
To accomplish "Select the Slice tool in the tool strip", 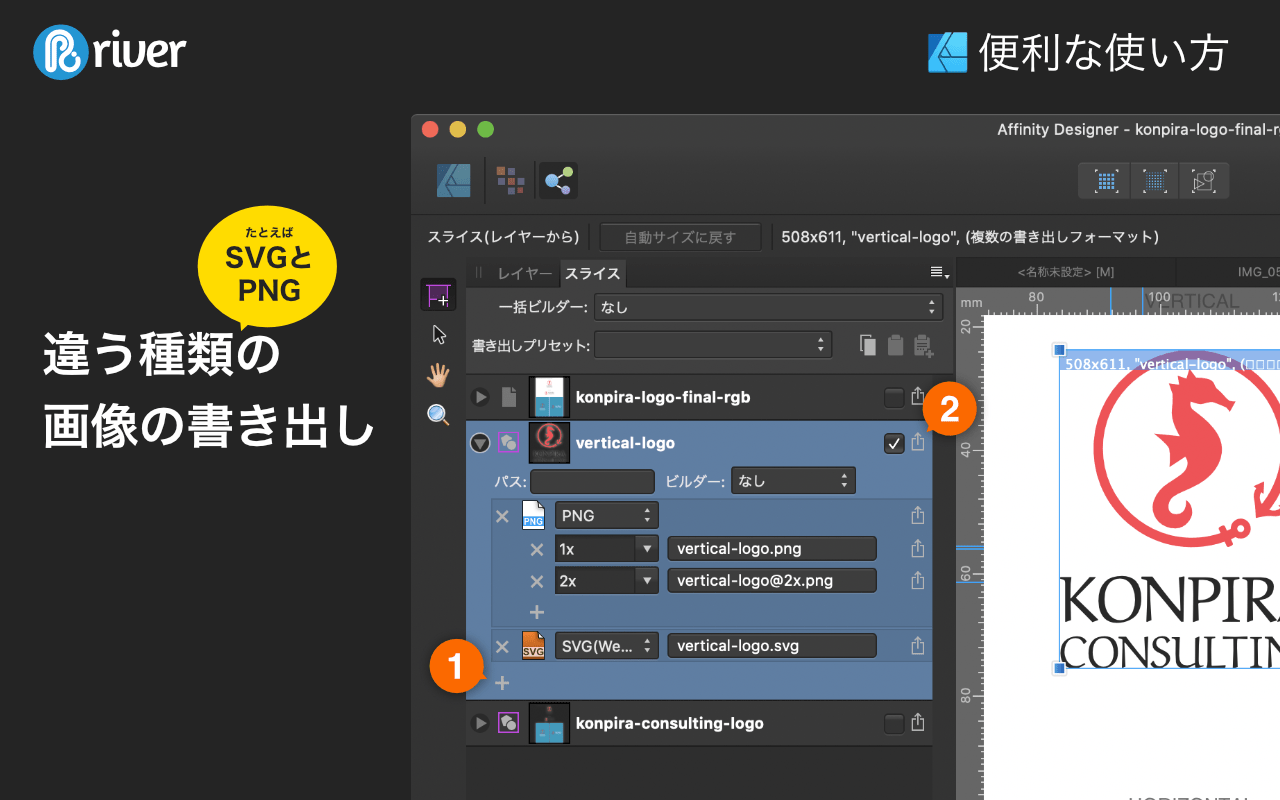I will (x=438, y=295).
